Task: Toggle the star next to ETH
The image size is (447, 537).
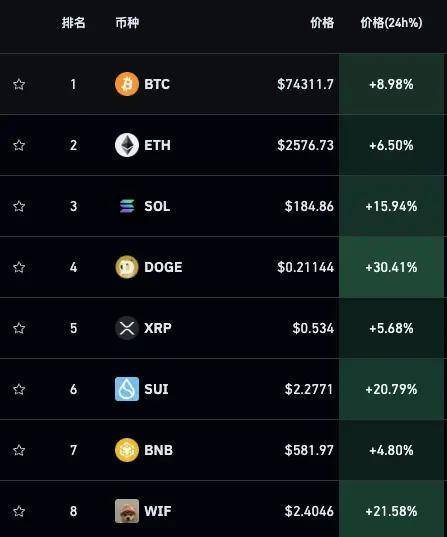Action: 19,145
